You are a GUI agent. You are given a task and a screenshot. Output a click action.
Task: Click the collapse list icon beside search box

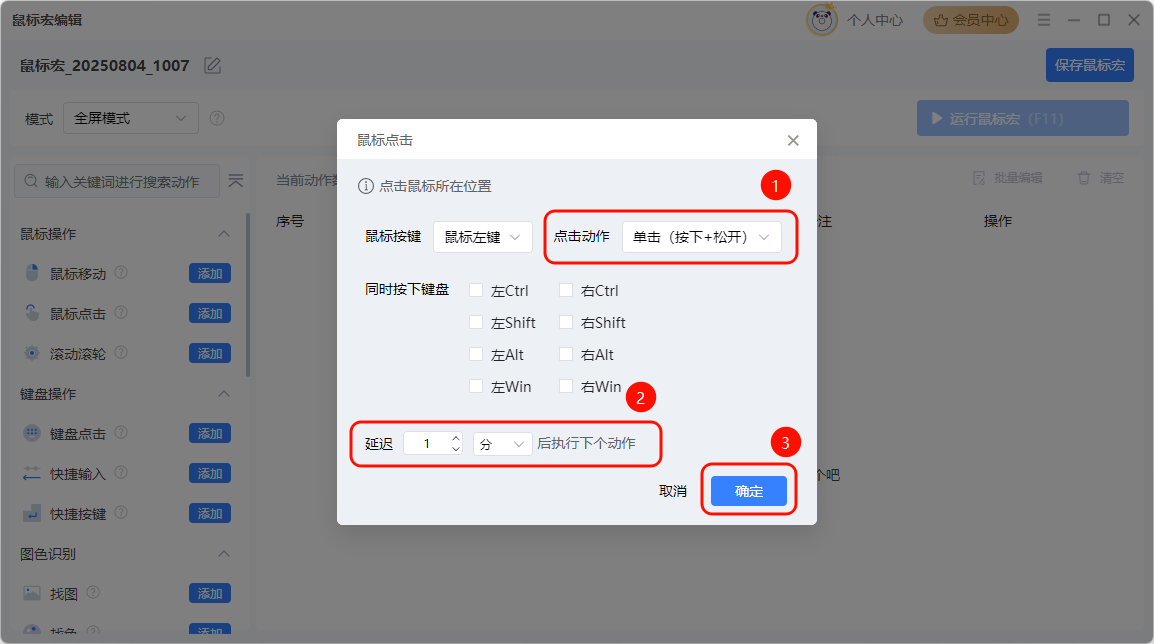(x=236, y=180)
